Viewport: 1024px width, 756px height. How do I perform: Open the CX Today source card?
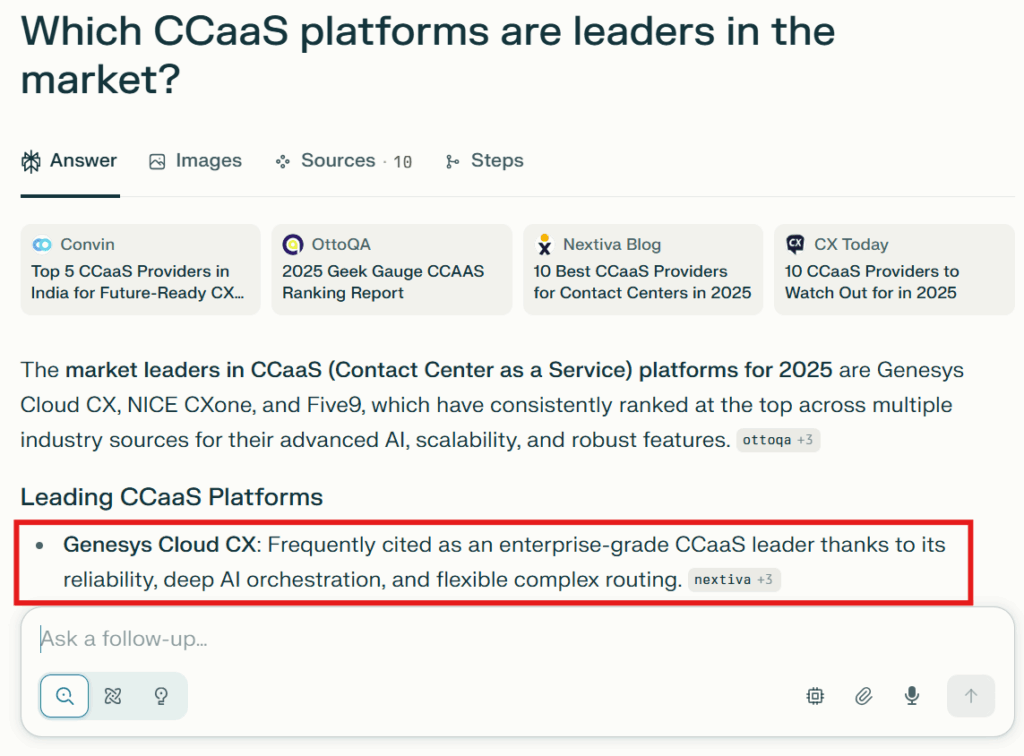[x=894, y=269]
